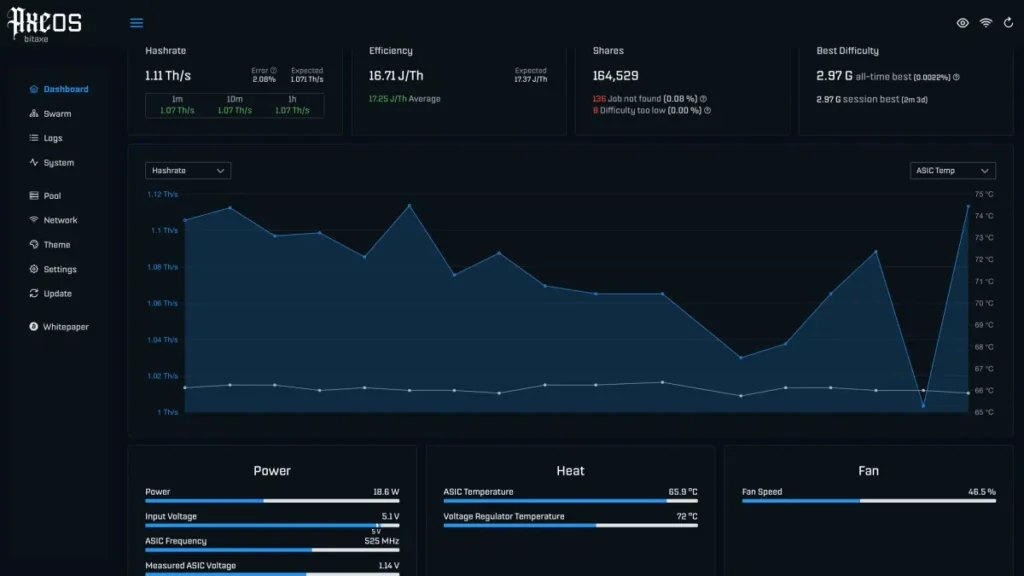The image size is (1024, 576).
Task: Open the Dashboard page
Action: pos(66,89)
